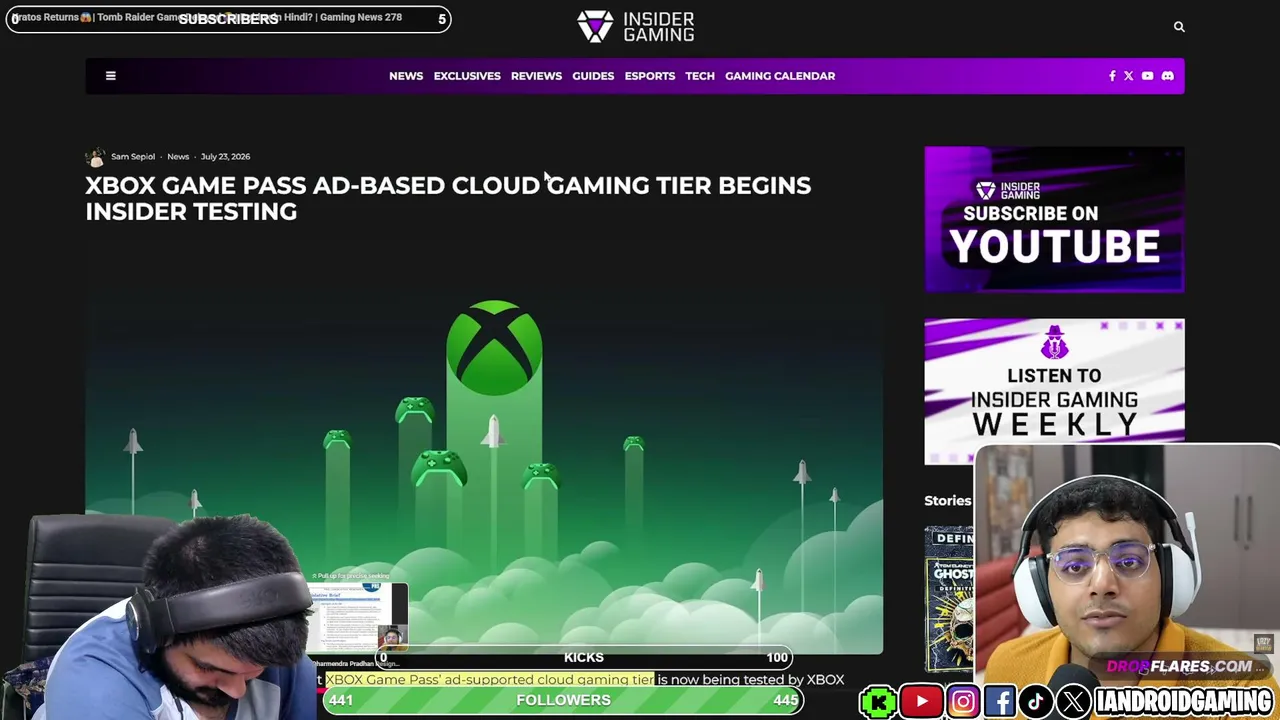Click the small document thumbnail above the KICKS bar

(x=358, y=615)
